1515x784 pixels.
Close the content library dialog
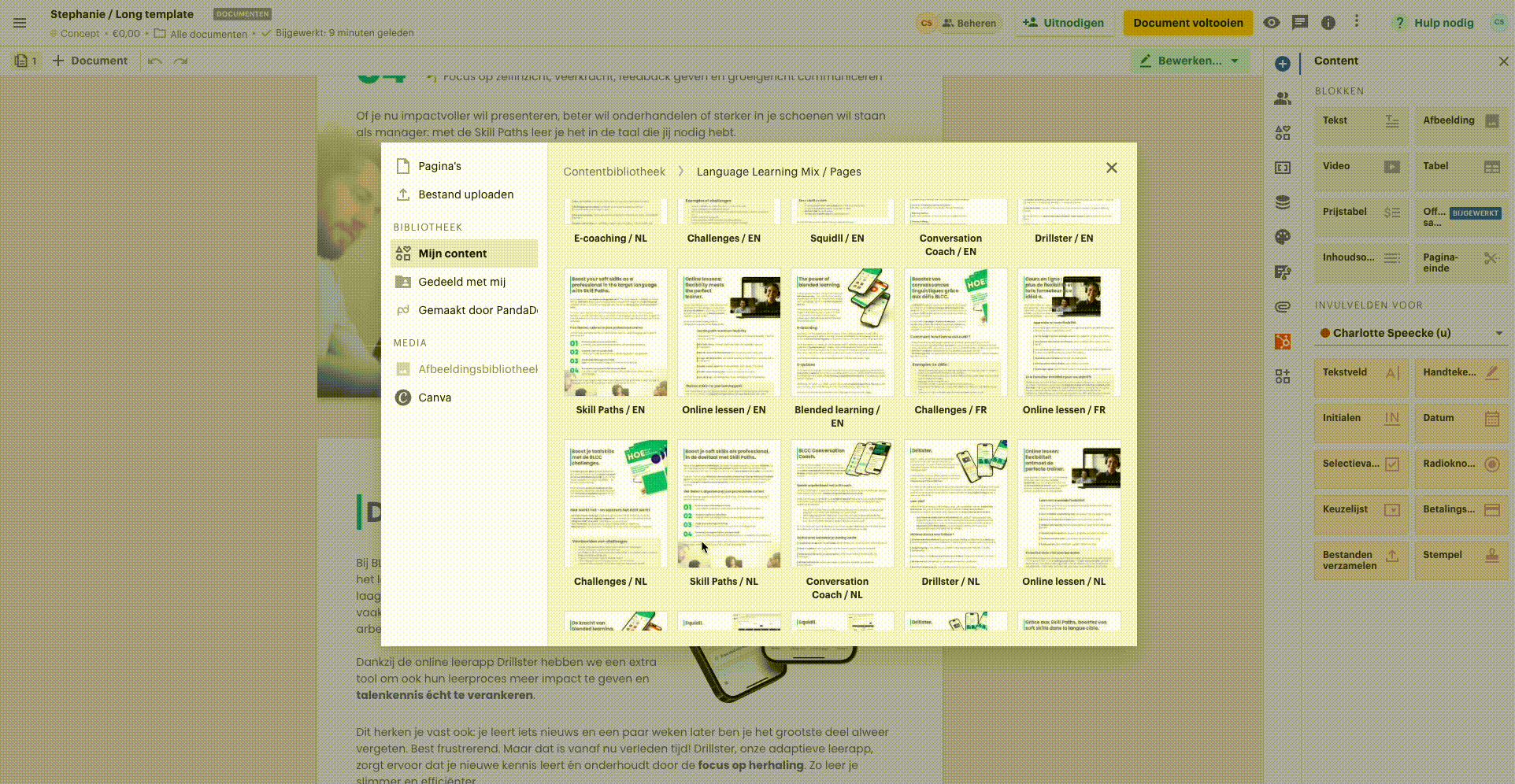click(1111, 168)
